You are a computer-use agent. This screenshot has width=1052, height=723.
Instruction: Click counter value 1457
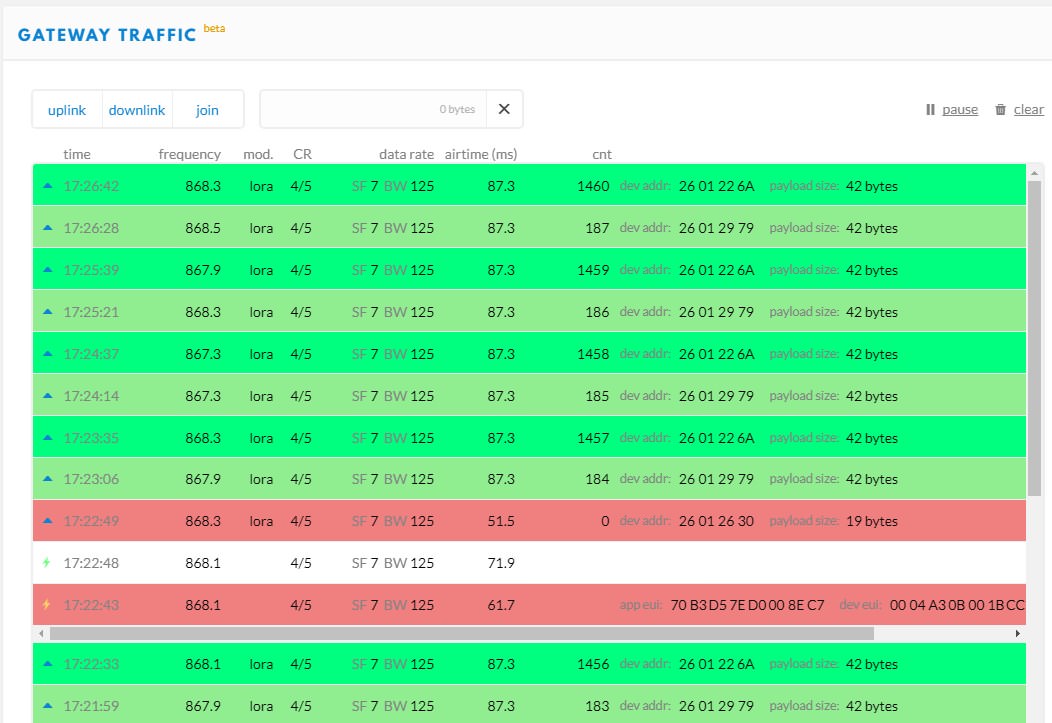point(593,437)
